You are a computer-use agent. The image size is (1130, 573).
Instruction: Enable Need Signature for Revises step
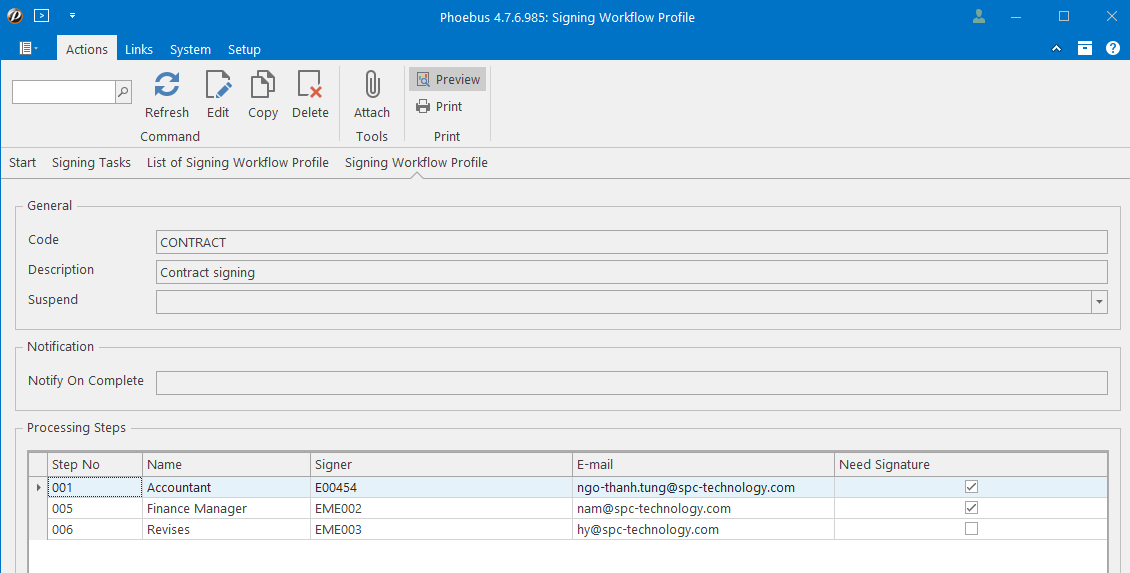[971, 529]
